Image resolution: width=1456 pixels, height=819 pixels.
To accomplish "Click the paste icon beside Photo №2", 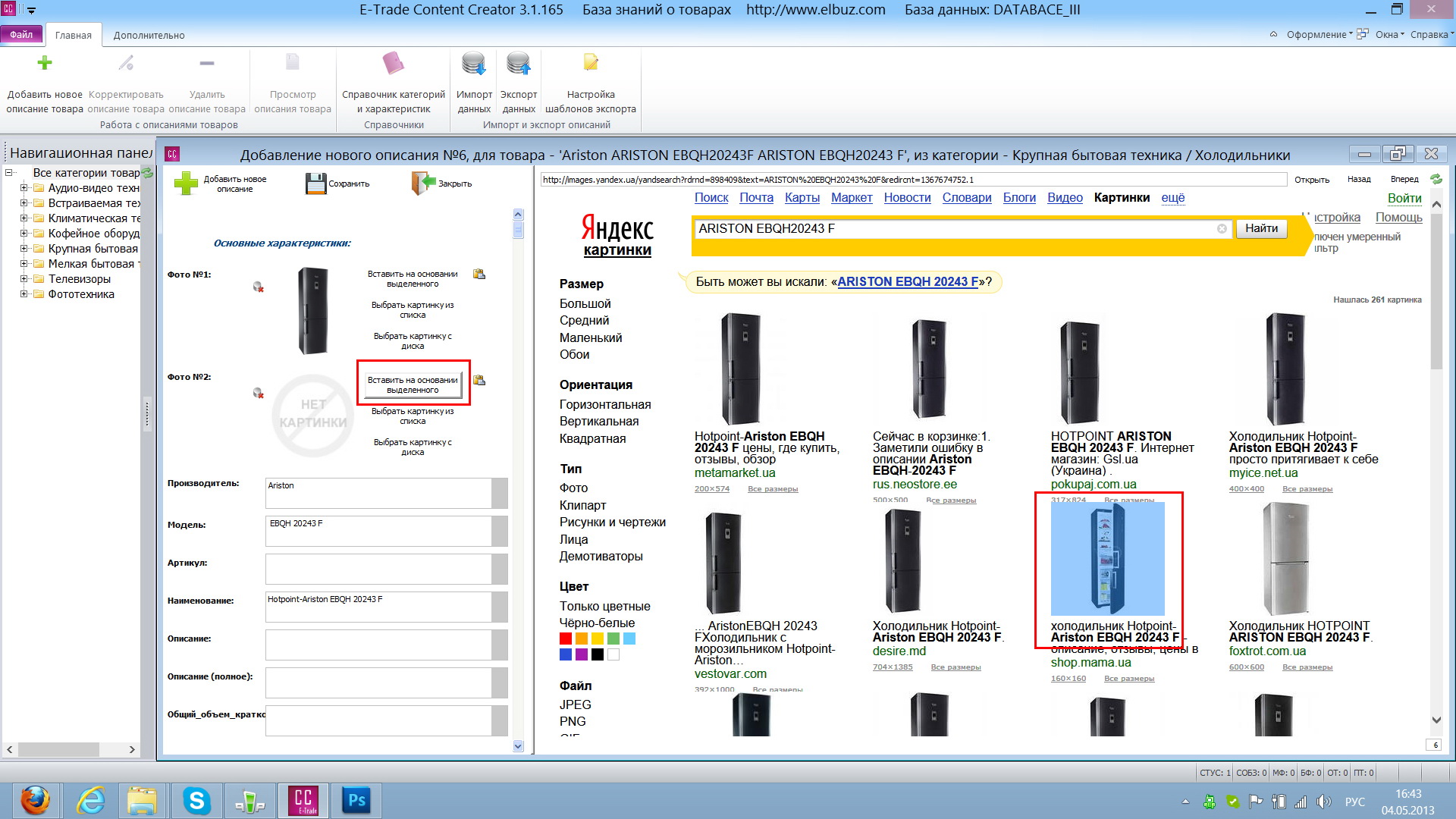I will click(479, 380).
